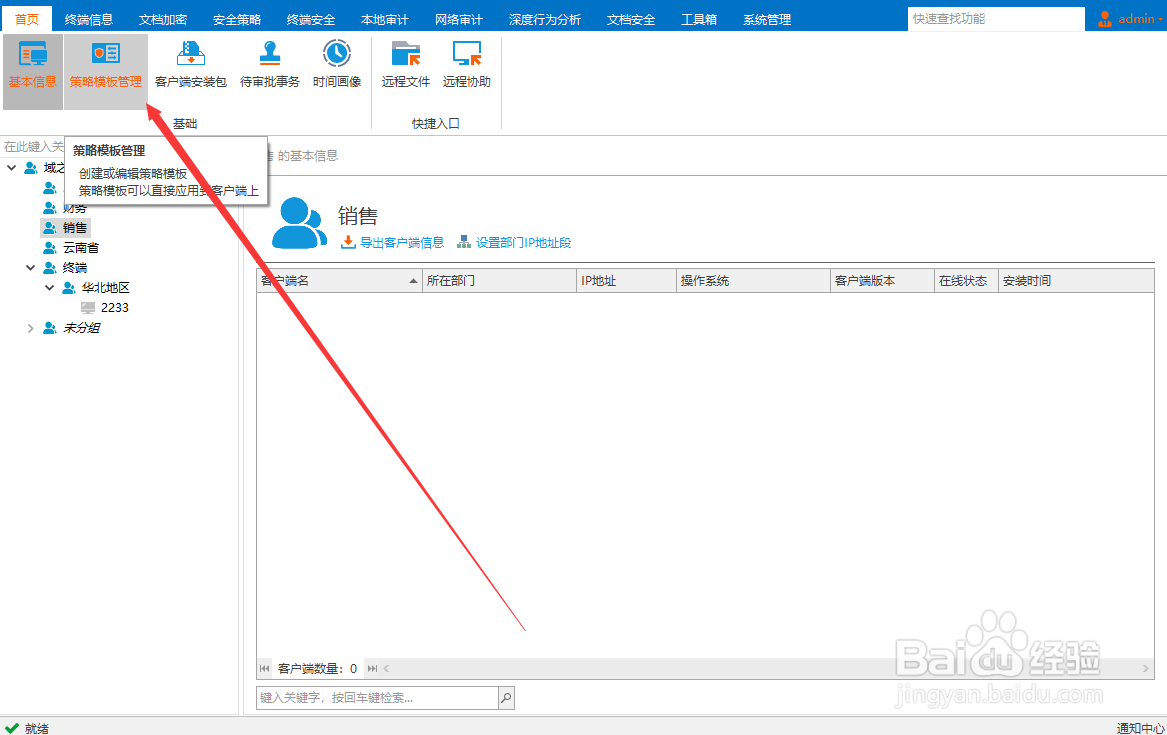Click right arrow of horizontal scrollbar
This screenshot has width=1167, height=735.
tap(1145, 668)
